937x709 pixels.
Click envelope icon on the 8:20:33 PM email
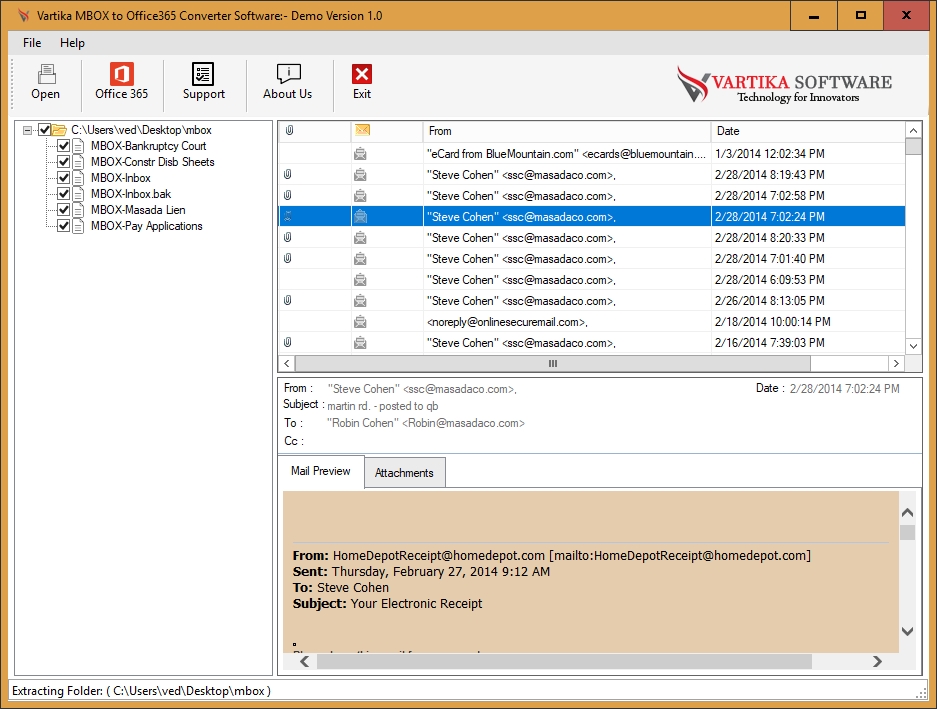click(x=360, y=238)
